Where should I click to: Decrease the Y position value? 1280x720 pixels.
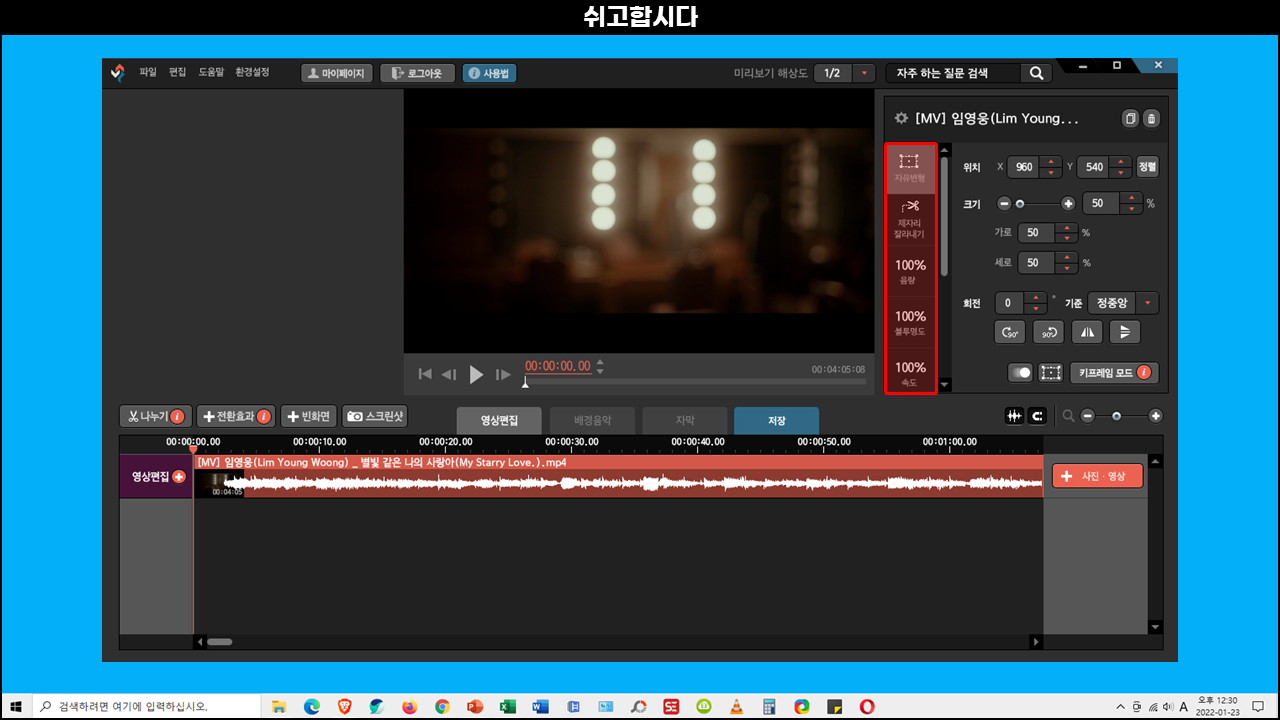pos(1121,172)
